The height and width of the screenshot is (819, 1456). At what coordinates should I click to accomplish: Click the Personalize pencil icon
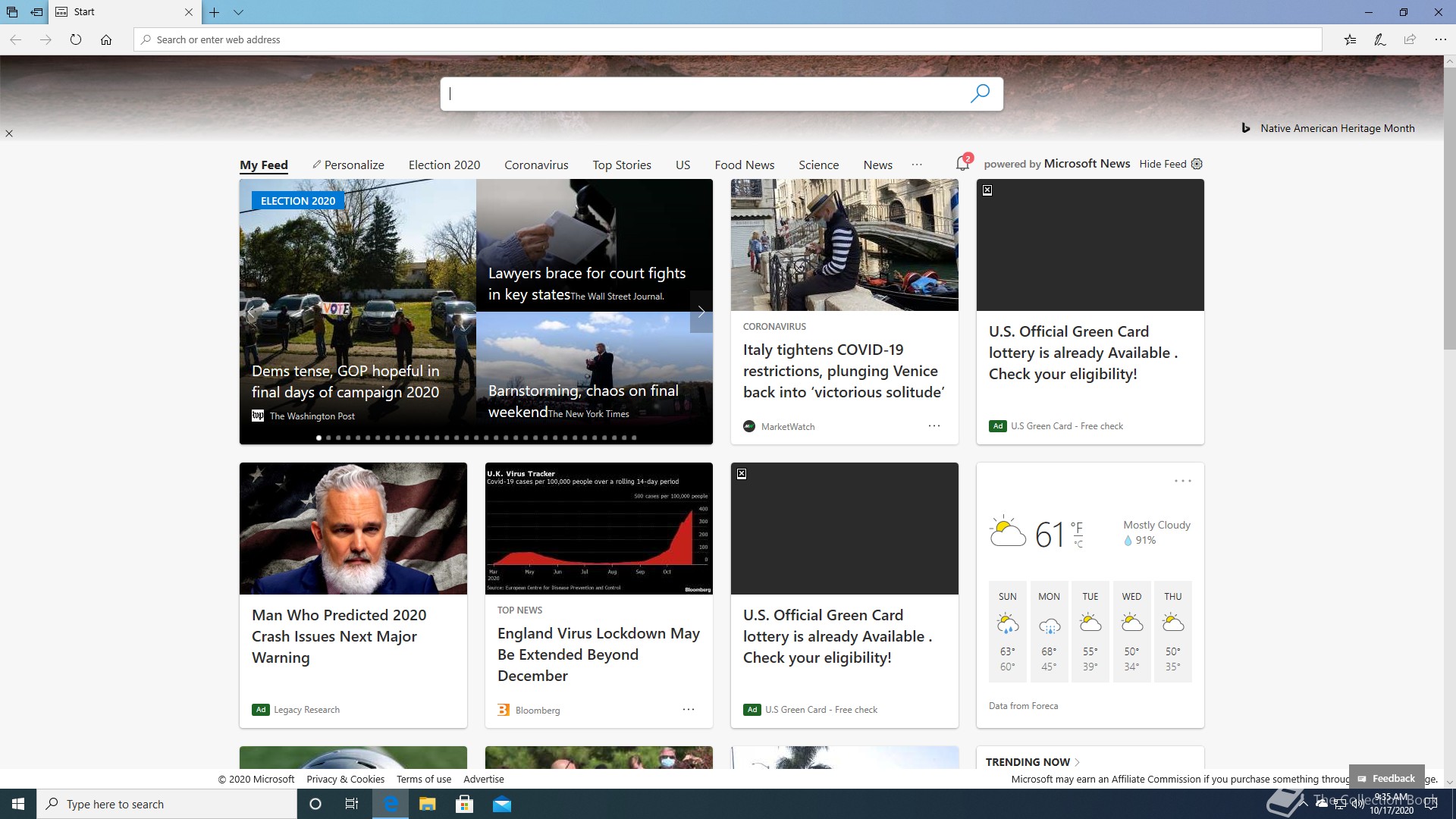click(x=317, y=165)
